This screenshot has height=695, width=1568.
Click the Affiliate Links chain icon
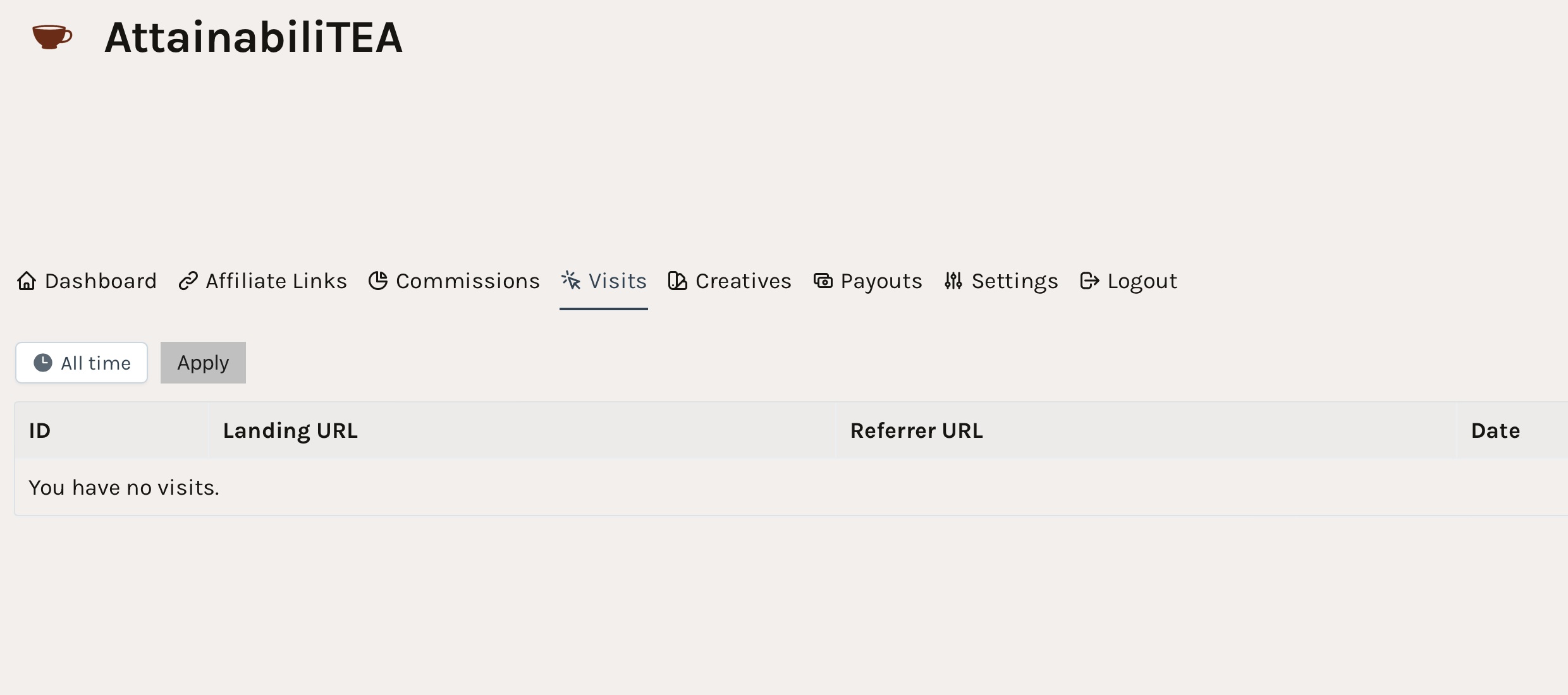click(188, 281)
